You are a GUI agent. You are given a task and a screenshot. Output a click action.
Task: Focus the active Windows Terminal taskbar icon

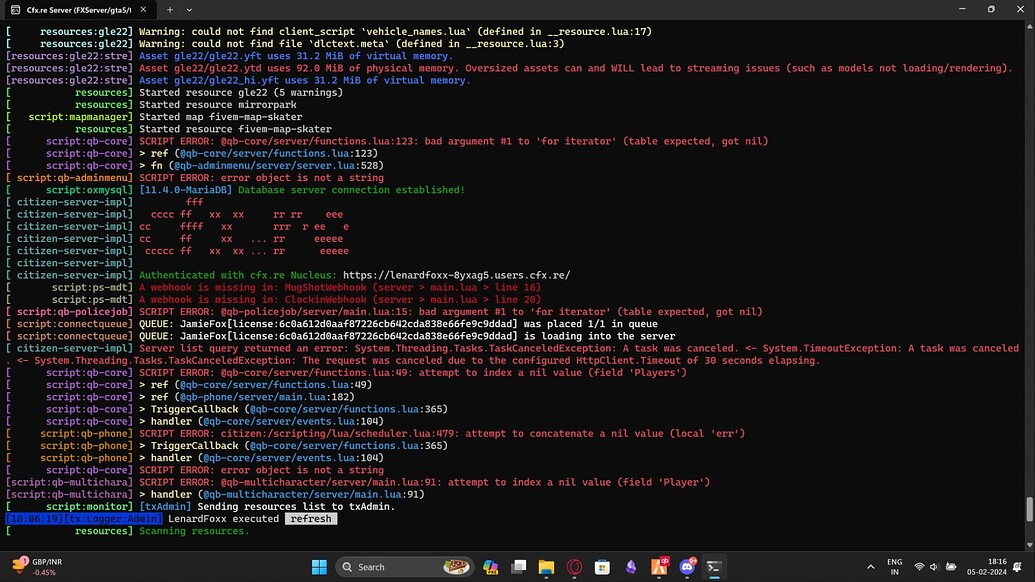click(714, 567)
